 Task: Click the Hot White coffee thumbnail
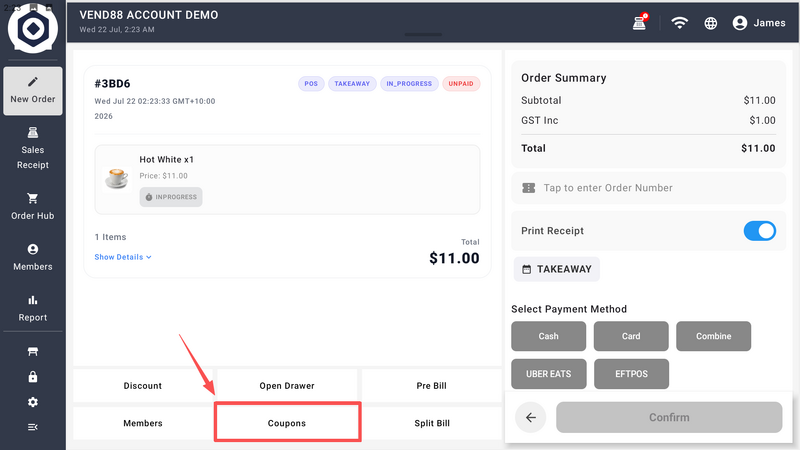117,179
